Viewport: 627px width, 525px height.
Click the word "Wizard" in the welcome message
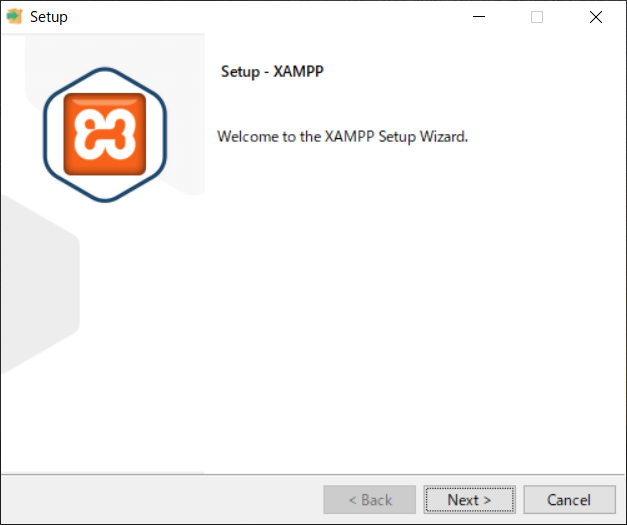point(442,137)
